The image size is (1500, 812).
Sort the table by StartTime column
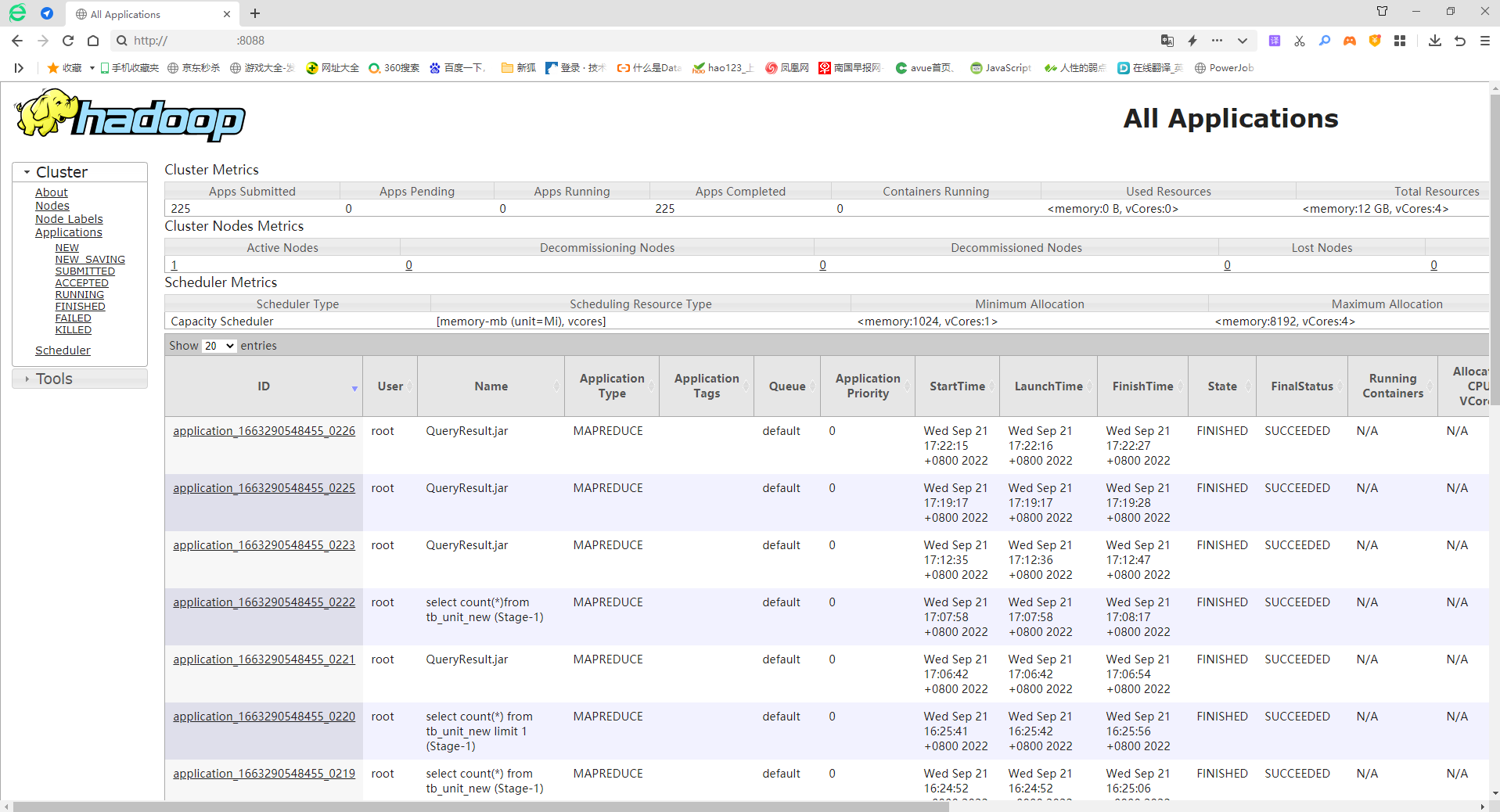[x=957, y=386]
